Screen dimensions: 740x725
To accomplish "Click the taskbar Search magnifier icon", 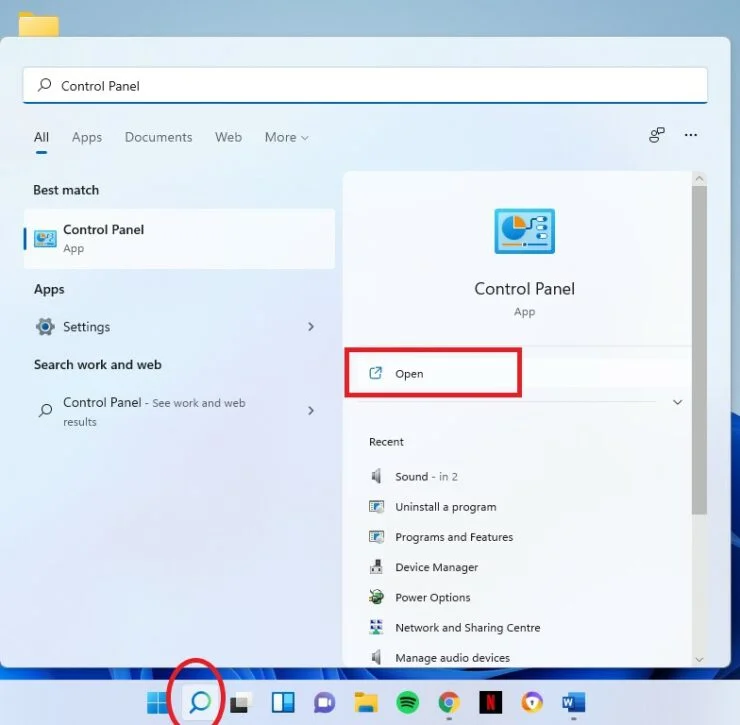I will tap(200, 702).
